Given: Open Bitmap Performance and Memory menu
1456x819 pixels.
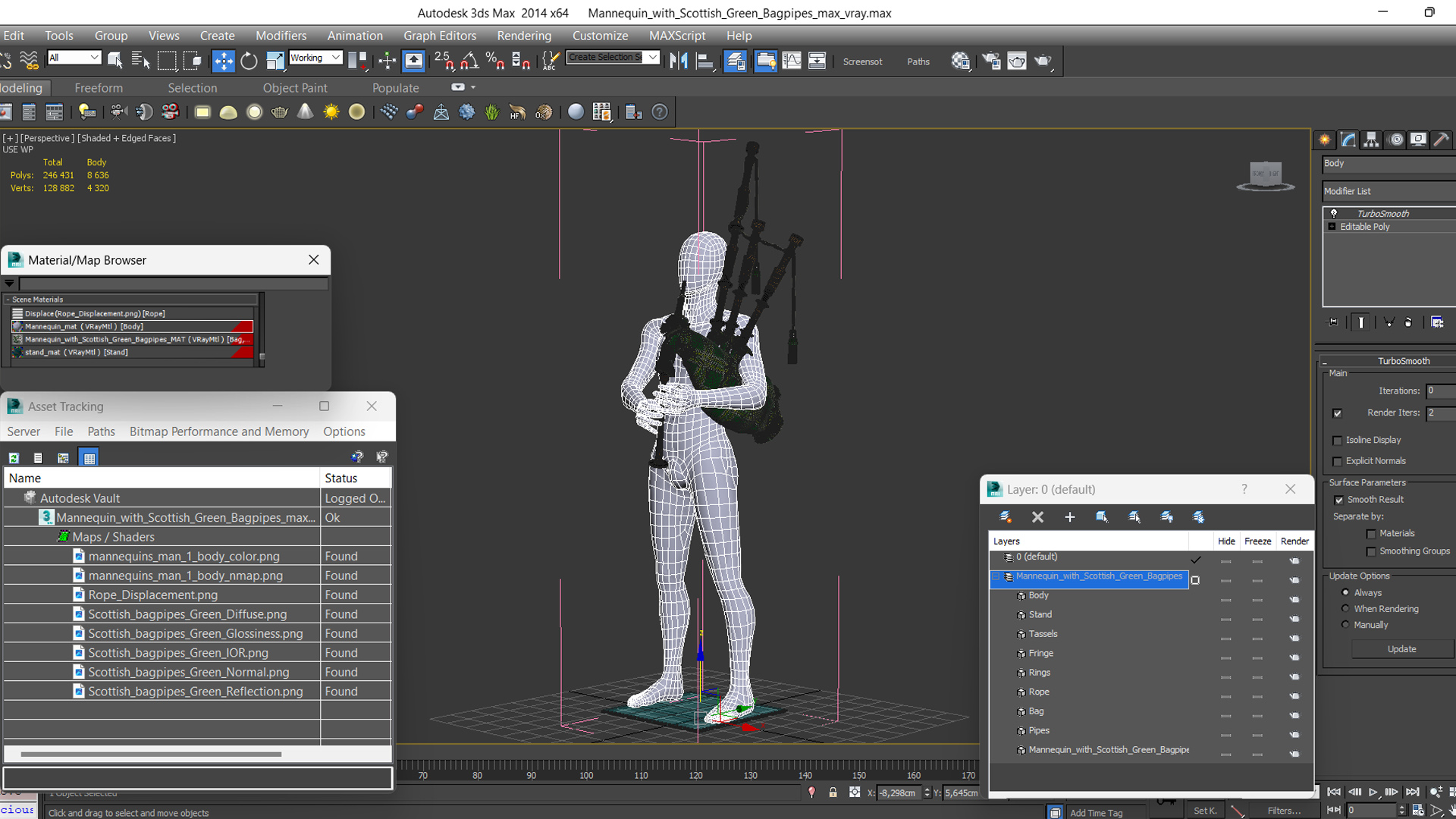Looking at the screenshot, I should (219, 431).
